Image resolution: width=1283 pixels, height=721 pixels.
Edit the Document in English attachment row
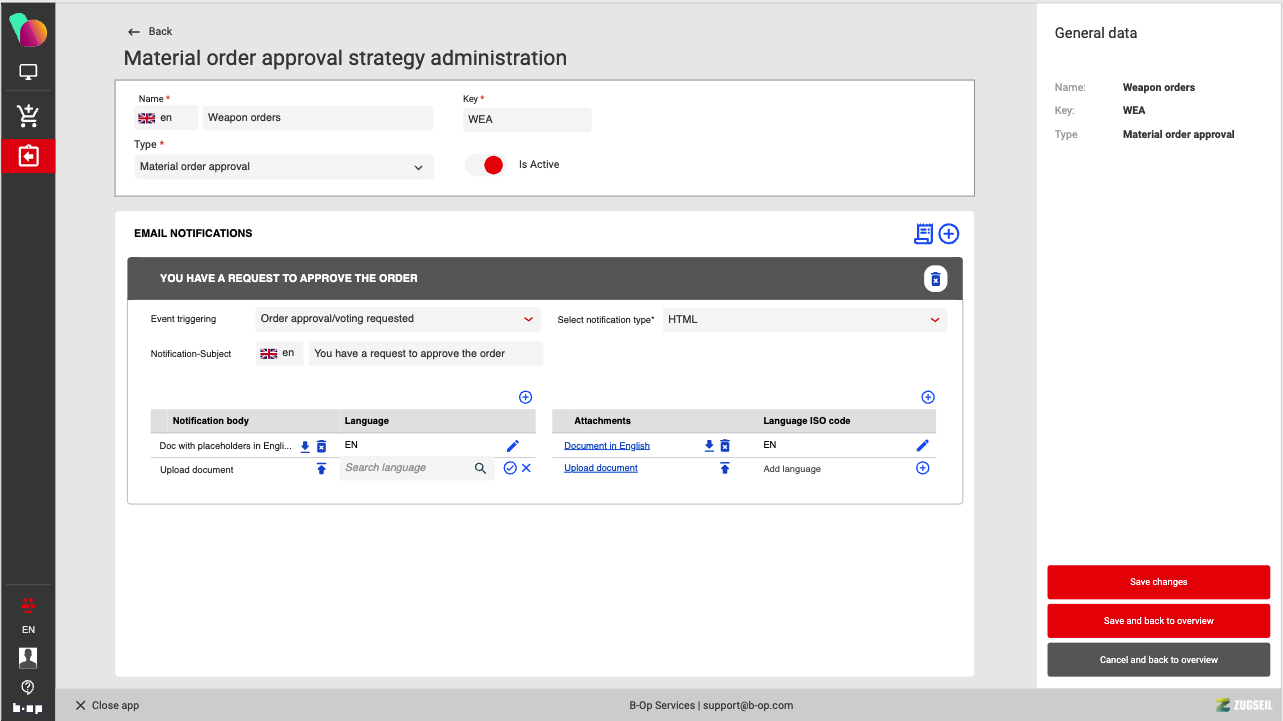point(922,446)
